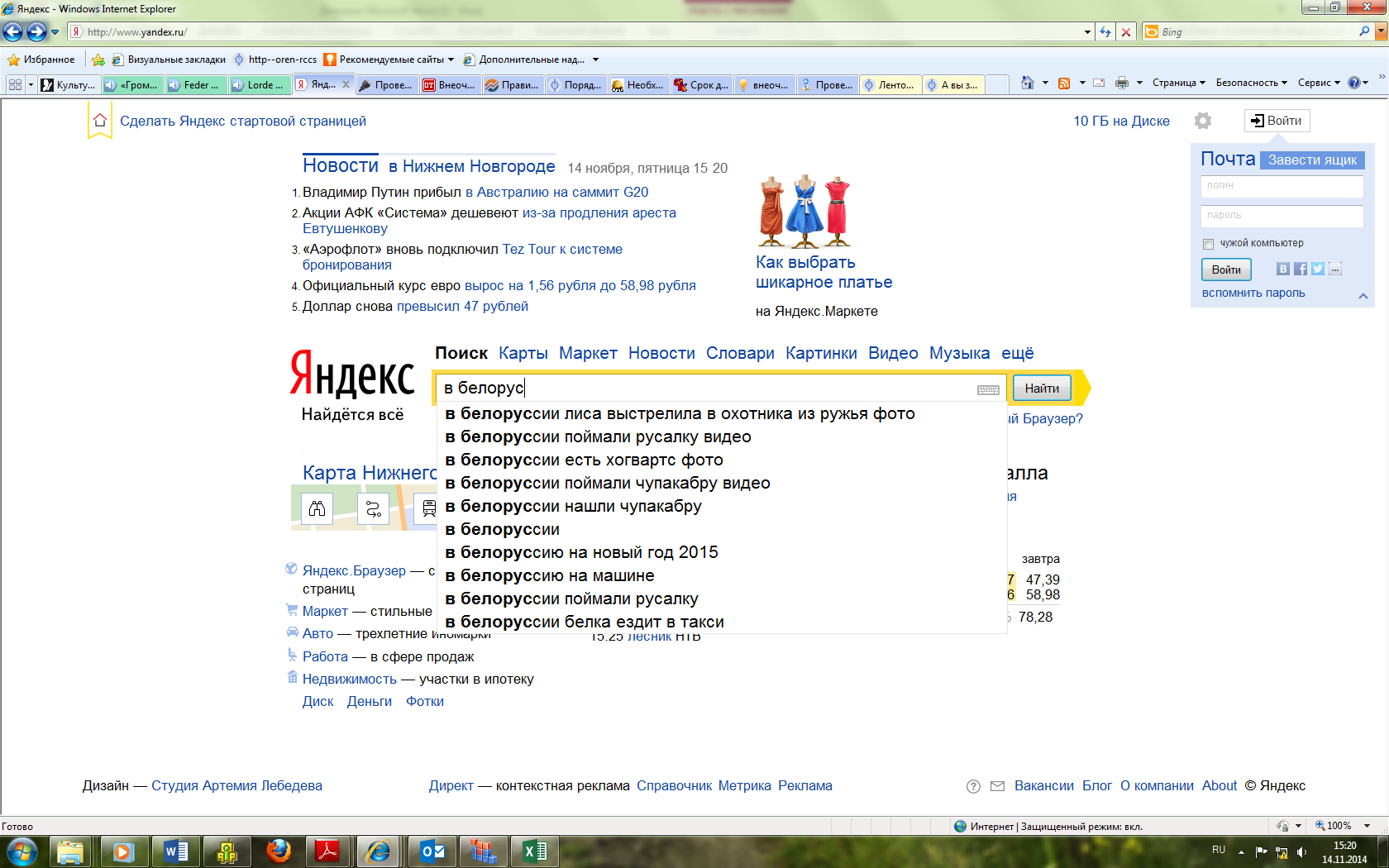Open Adobe Reader from the taskbar
This screenshot has height=868, width=1389.
tap(328, 851)
